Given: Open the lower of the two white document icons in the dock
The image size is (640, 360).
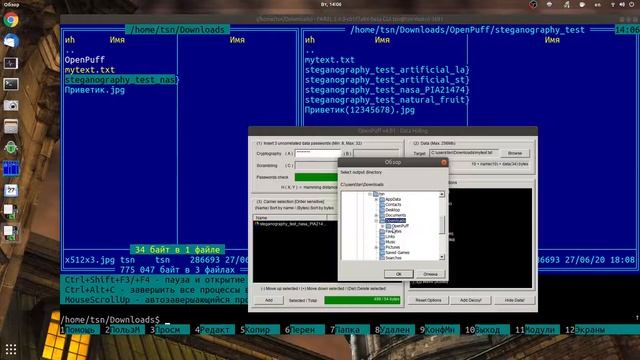Looking at the screenshot, I should (x=11, y=232).
